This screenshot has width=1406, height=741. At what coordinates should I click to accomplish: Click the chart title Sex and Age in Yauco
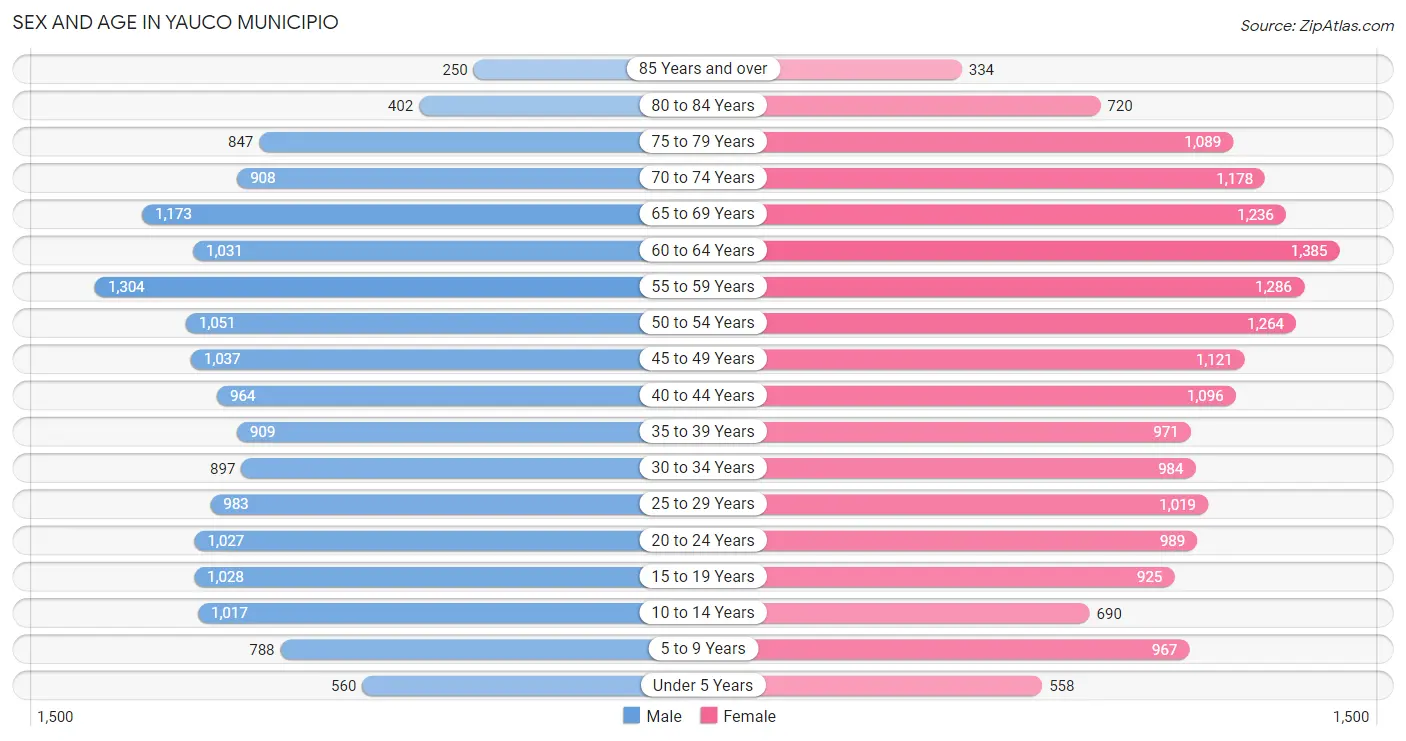pos(176,22)
